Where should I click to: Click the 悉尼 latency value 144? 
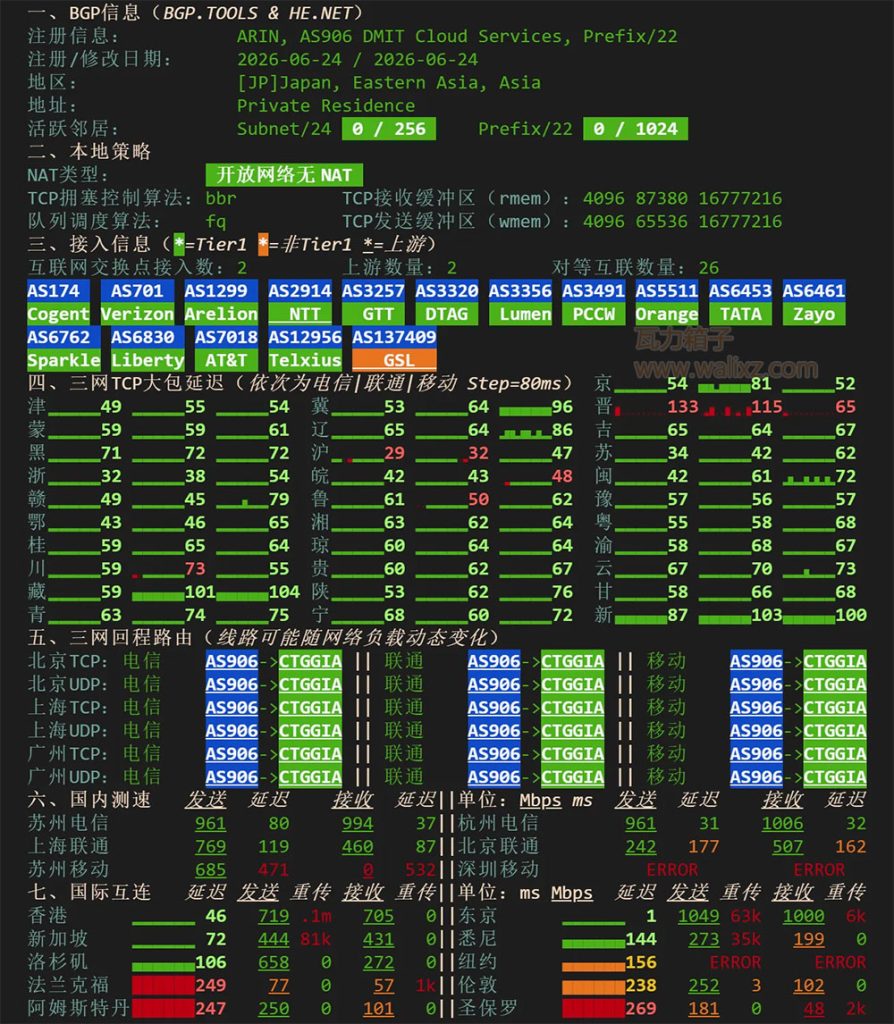[x=641, y=939]
